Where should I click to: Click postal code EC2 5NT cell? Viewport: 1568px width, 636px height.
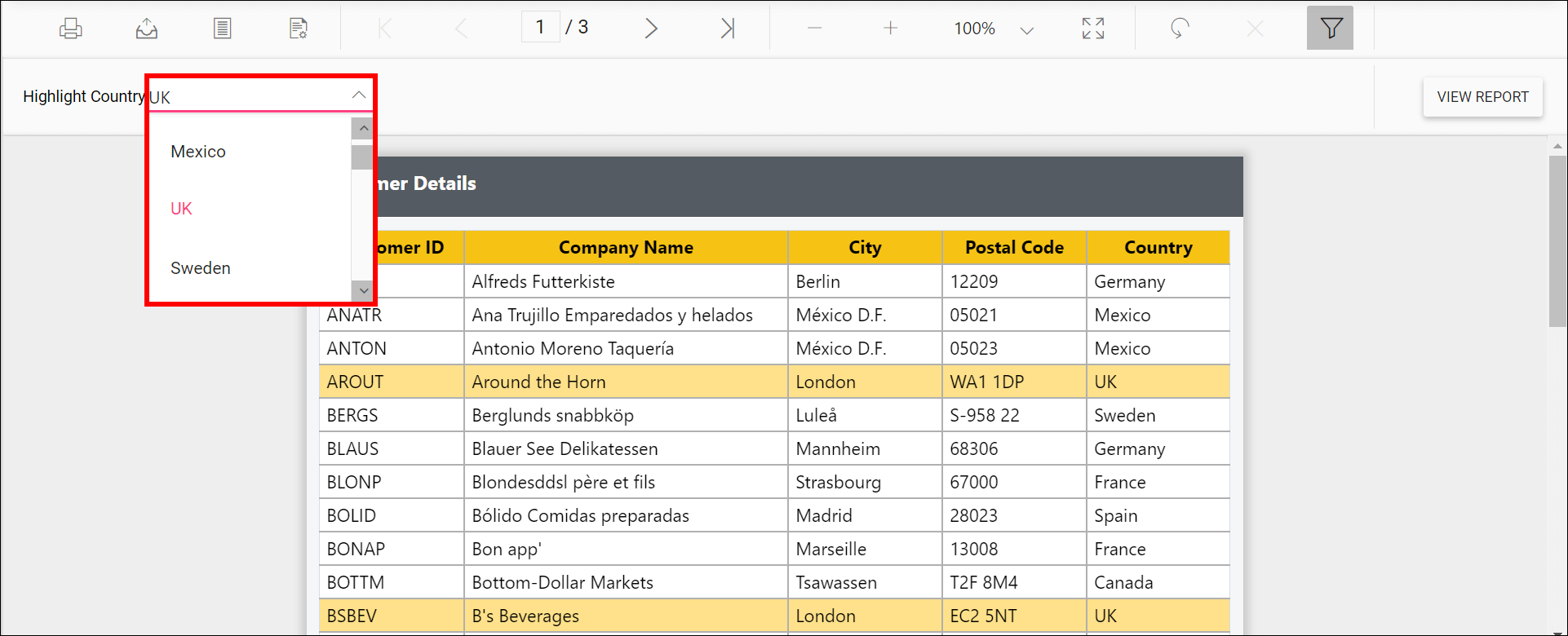[1014, 616]
